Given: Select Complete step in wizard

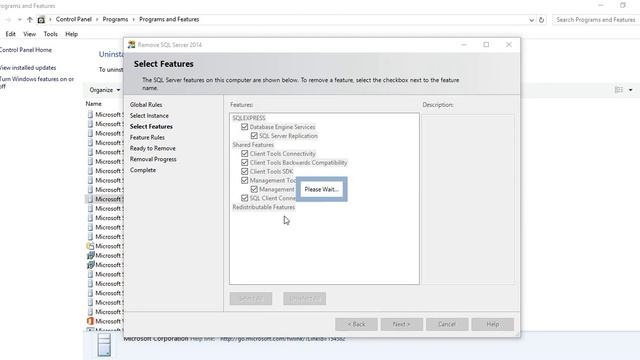Looking at the screenshot, I should [x=143, y=170].
